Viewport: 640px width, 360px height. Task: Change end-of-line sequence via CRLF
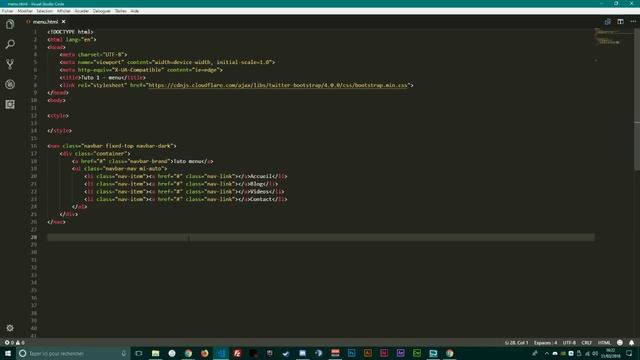point(587,342)
